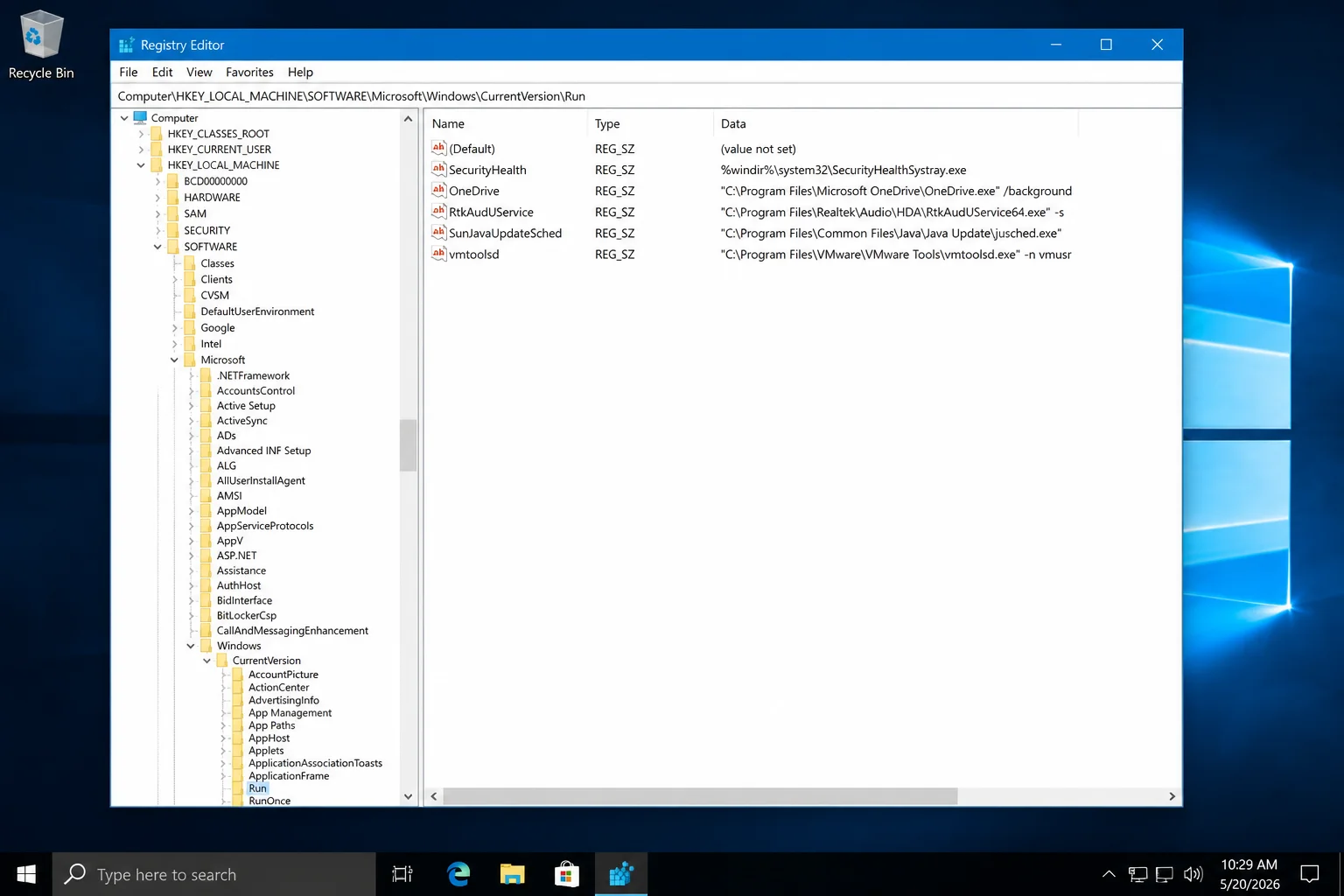Collapse the Computer root node

click(124, 118)
